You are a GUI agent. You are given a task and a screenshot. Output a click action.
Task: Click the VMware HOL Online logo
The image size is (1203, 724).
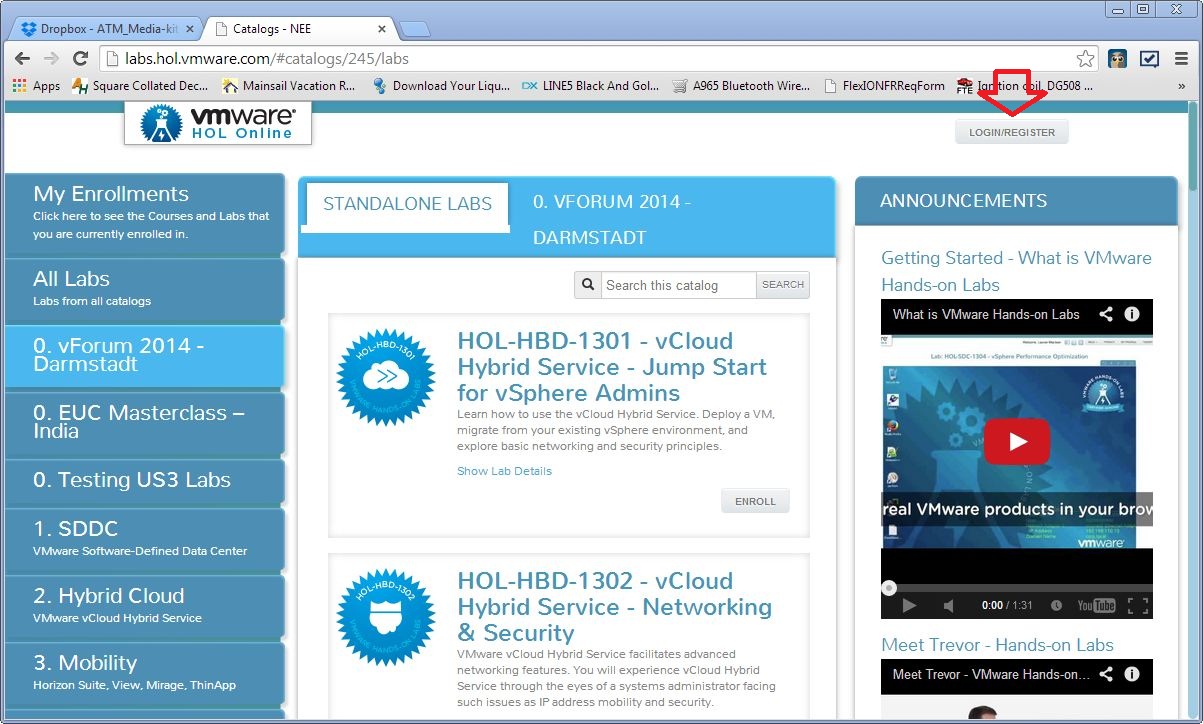(x=216, y=123)
